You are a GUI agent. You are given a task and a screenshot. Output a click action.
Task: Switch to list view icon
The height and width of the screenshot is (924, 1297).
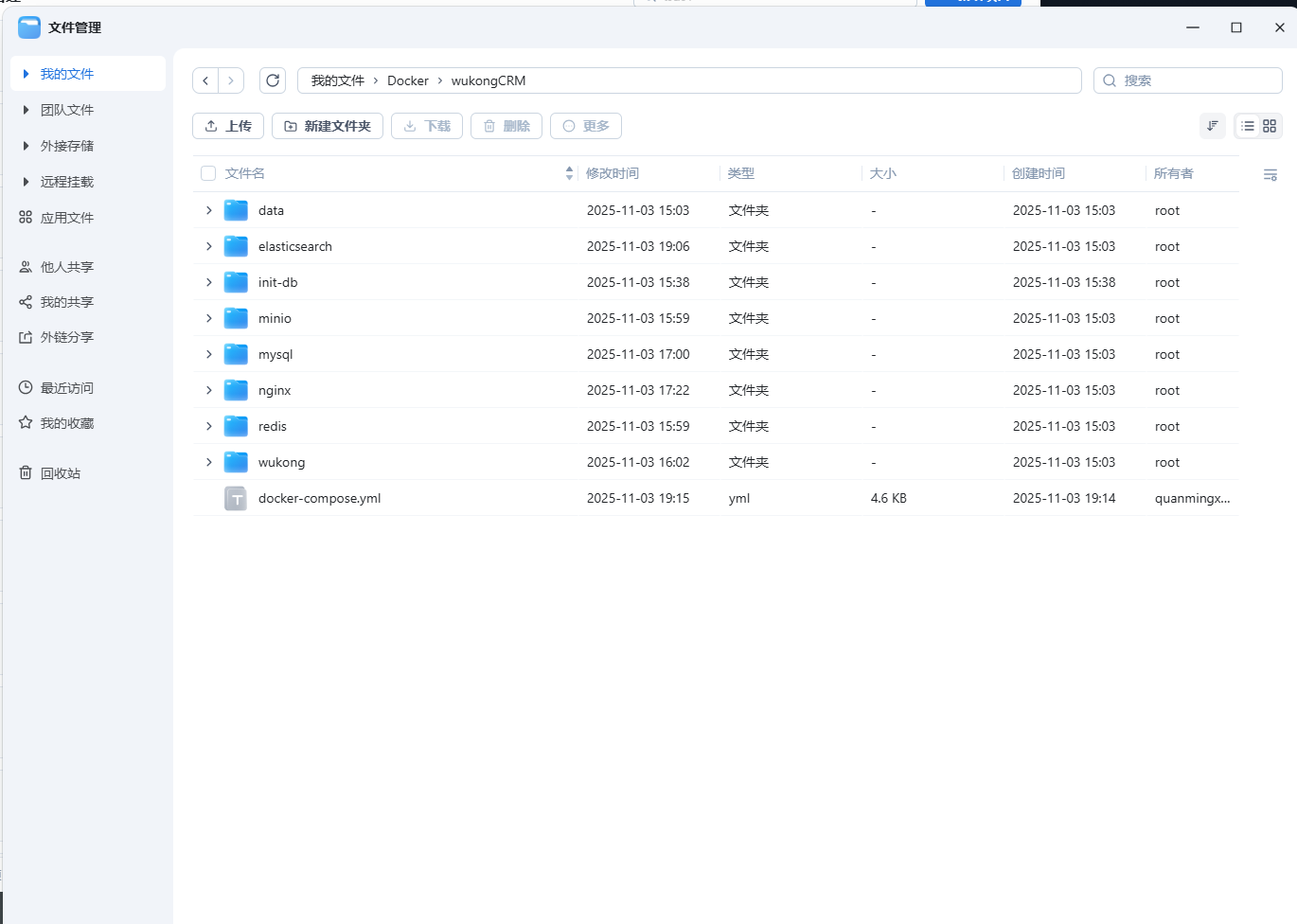pos(1248,126)
